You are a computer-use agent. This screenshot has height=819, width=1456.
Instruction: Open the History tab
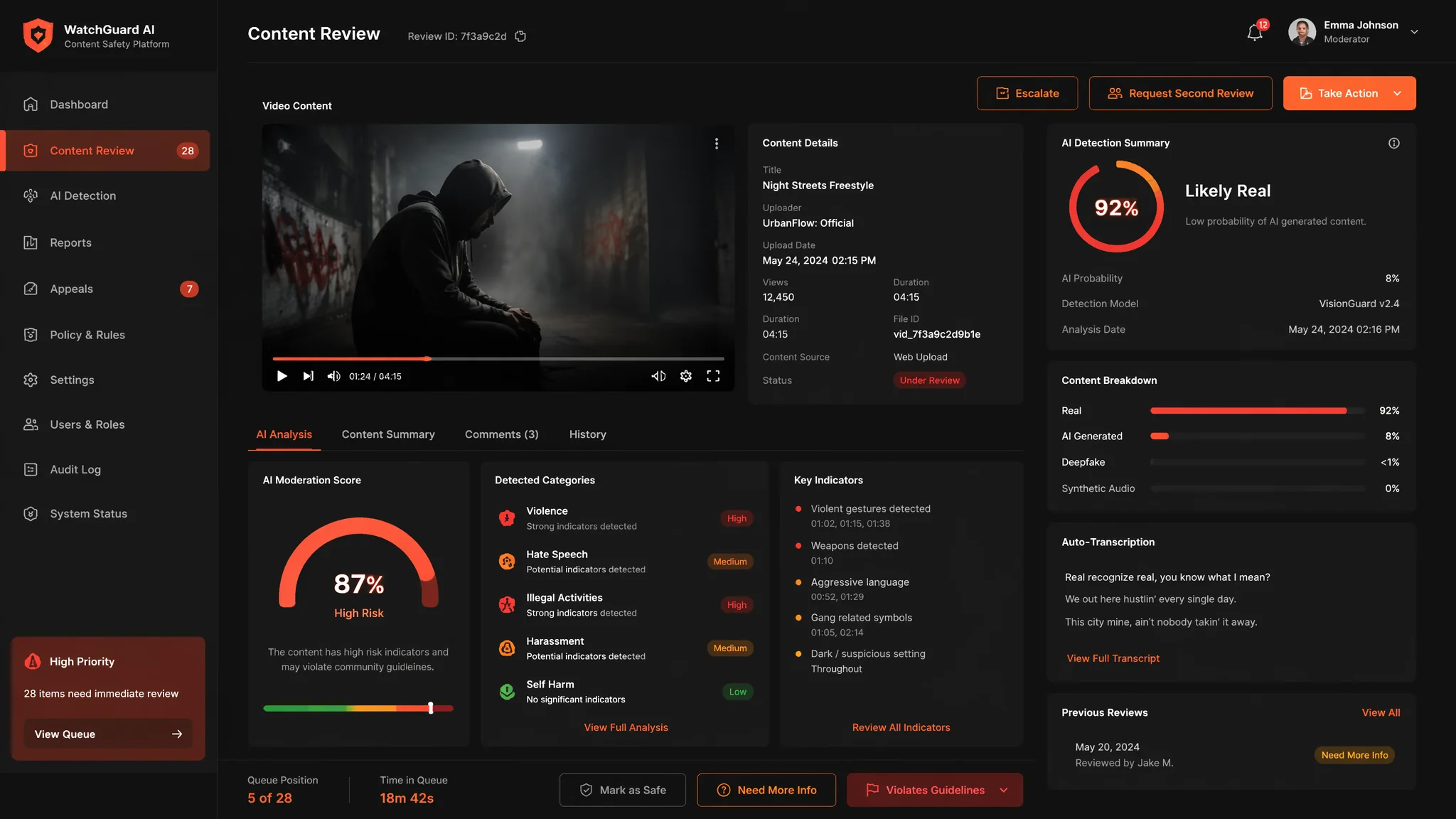point(587,434)
